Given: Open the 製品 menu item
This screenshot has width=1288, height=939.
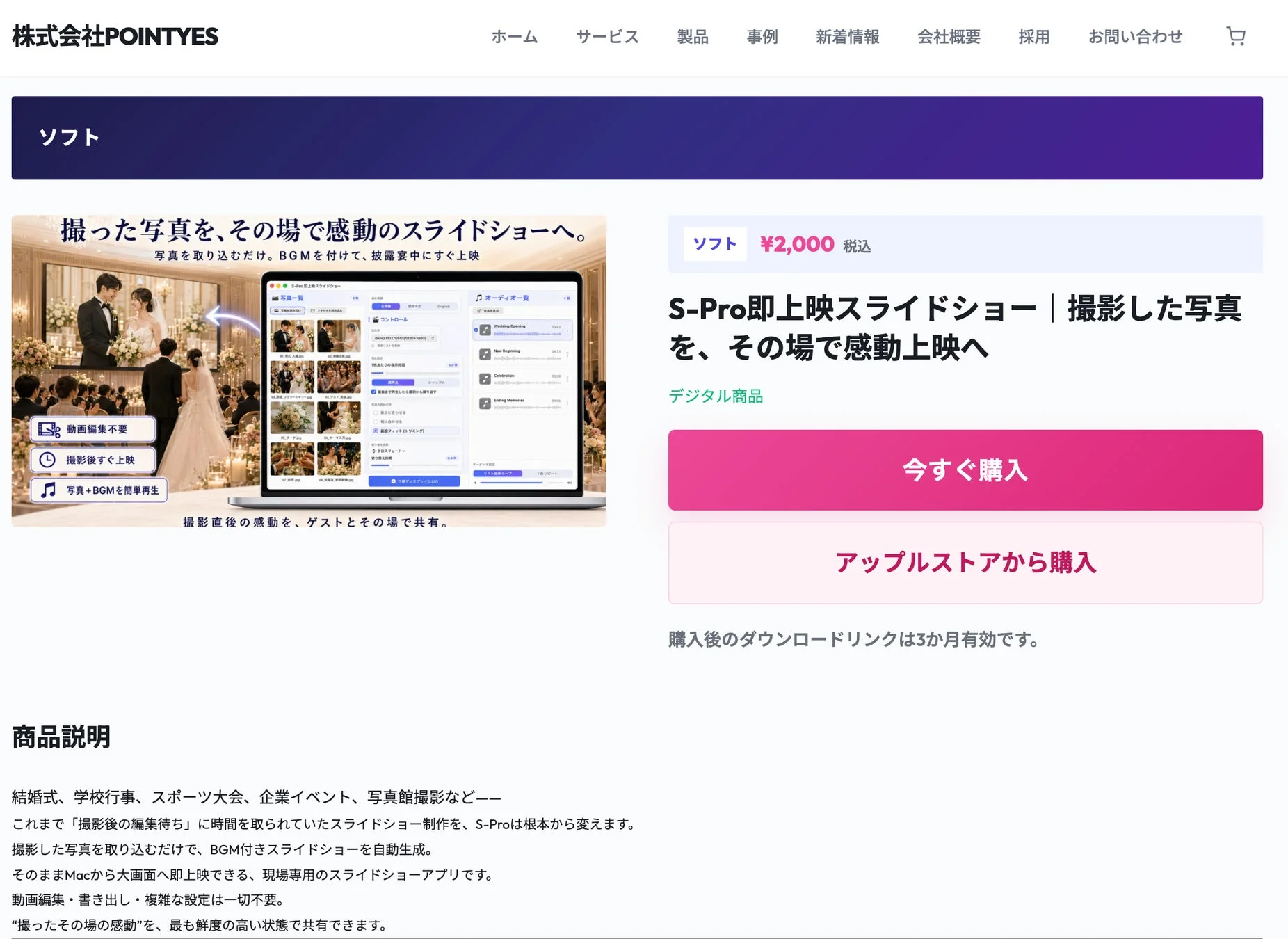Looking at the screenshot, I should pyautogui.click(x=693, y=37).
